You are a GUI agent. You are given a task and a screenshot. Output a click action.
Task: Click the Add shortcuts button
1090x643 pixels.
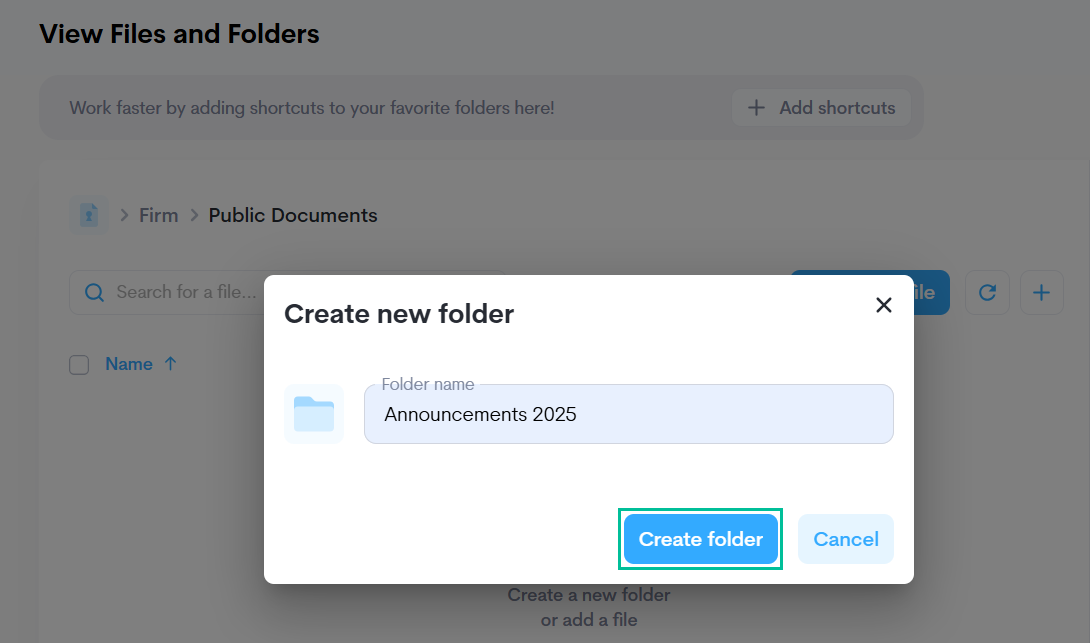point(821,108)
